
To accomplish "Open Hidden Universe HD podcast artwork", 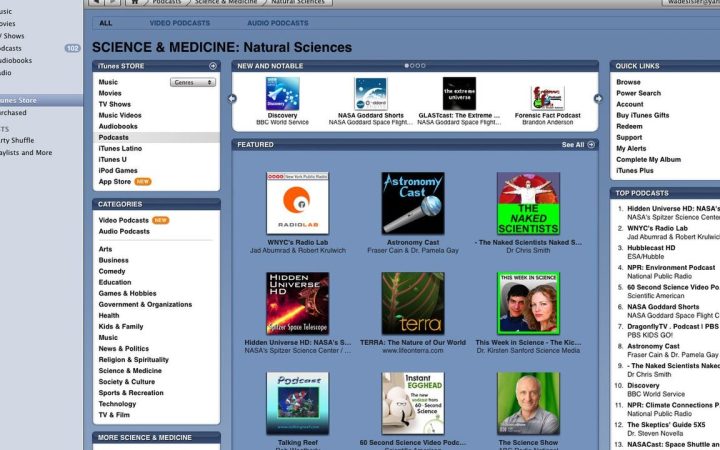I will point(298,303).
